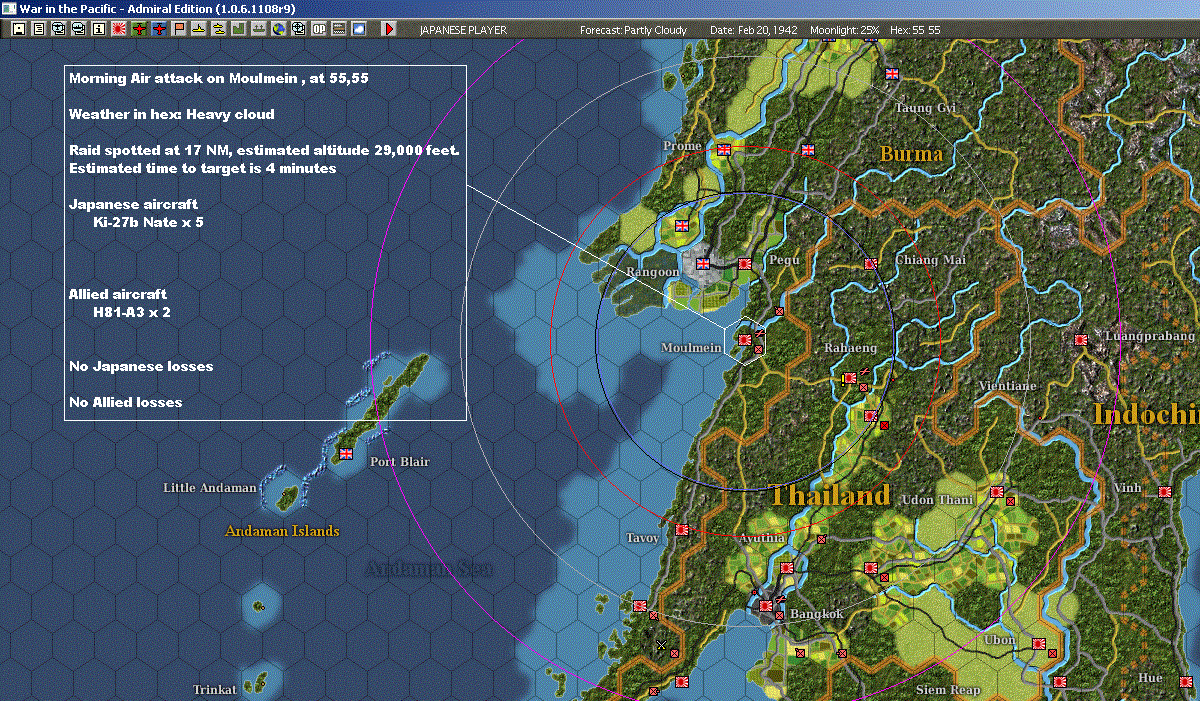Select the Japanese flag base at Pegu

click(x=745, y=264)
